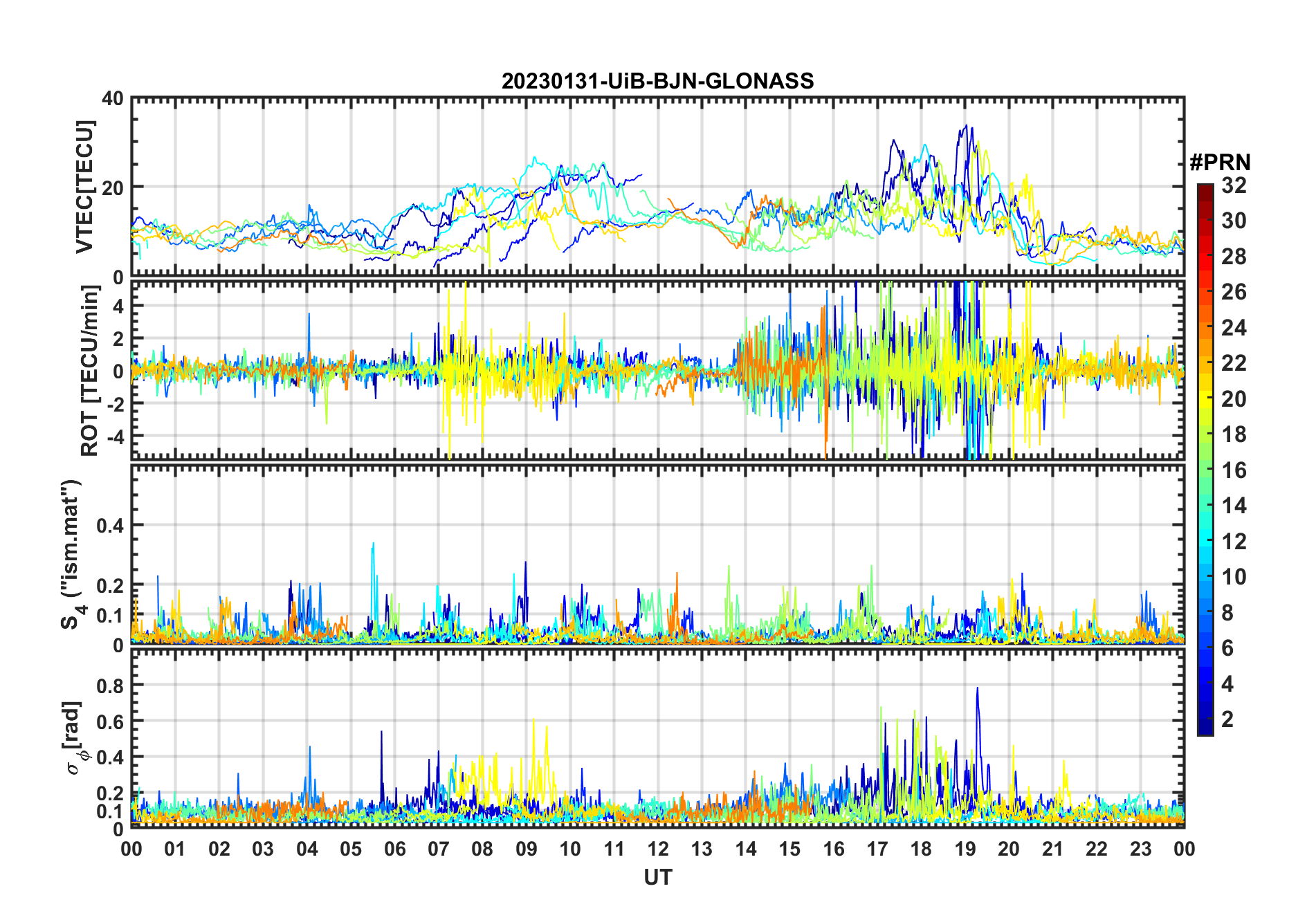Select colorbar tick label 30
Image resolution: width=1316 pixels, height=920 pixels.
point(1234,221)
